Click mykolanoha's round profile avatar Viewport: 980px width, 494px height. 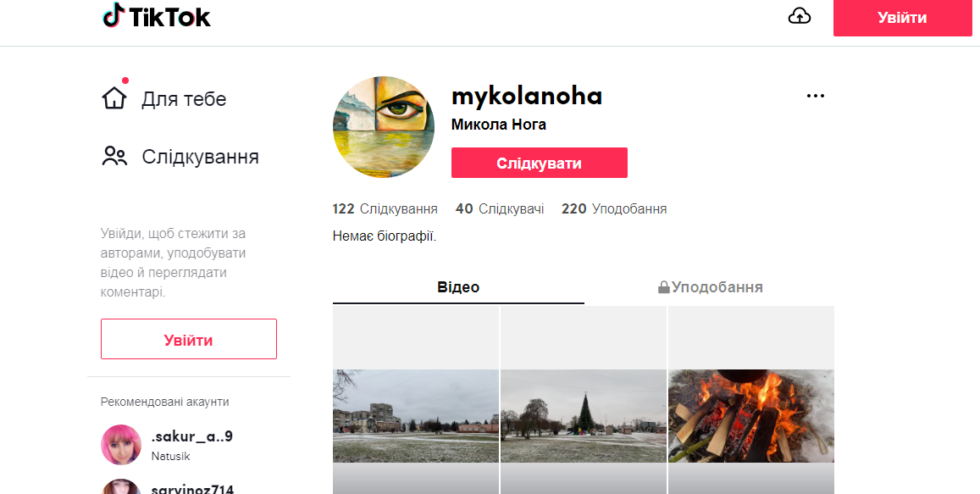pos(383,127)
